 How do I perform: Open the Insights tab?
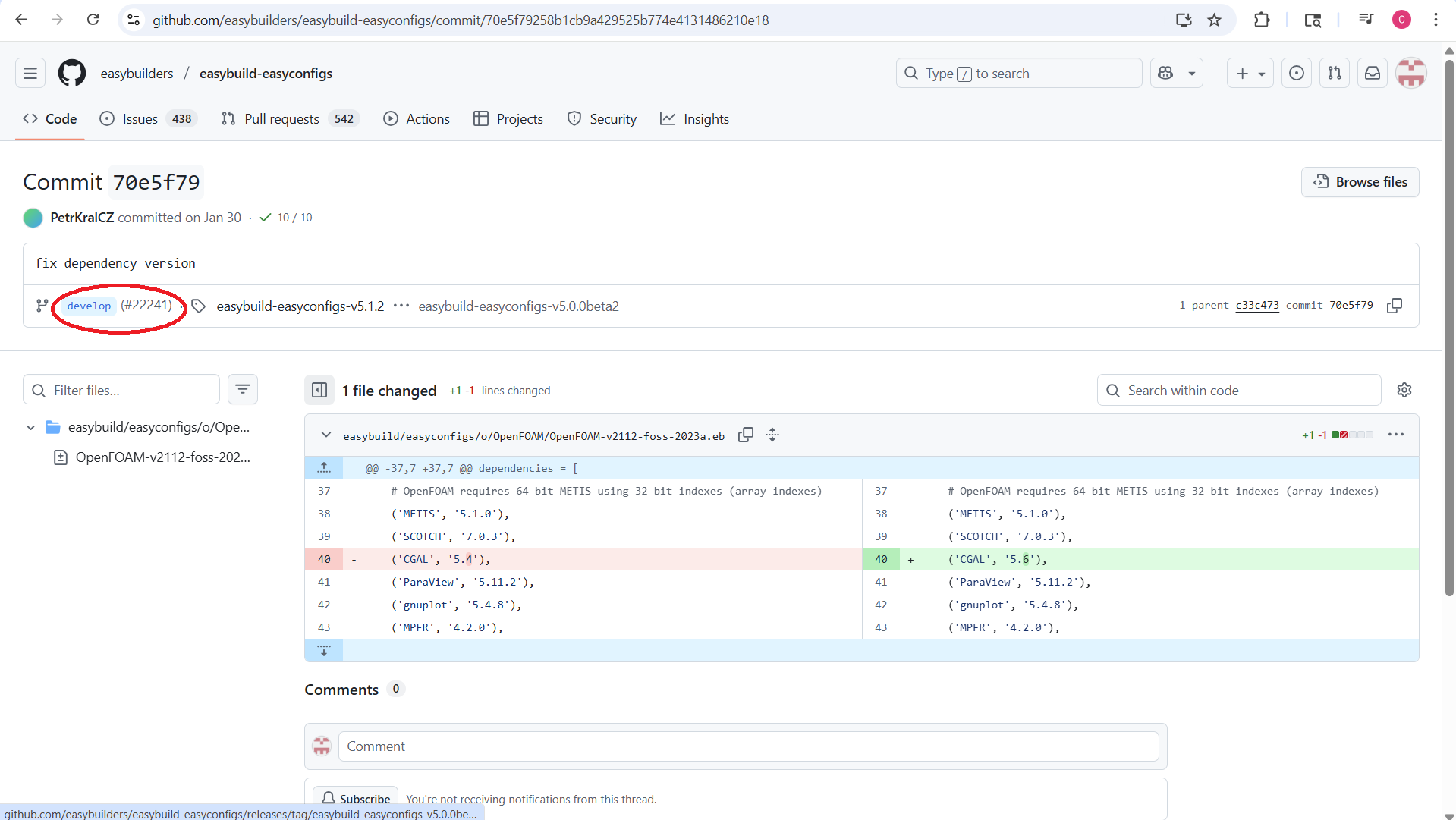pos(695,118)
